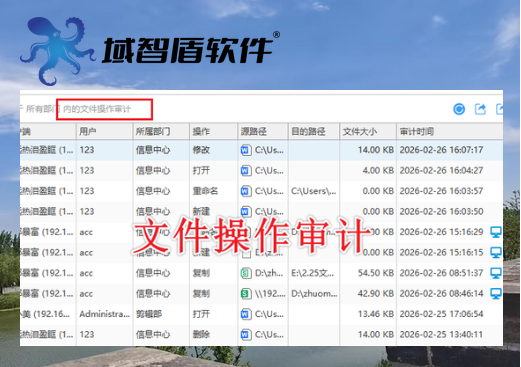This screenshot has height=367, width=521.
Task: Click the Excel file icon in the 08:51:37 row
Action: point(246,273)
